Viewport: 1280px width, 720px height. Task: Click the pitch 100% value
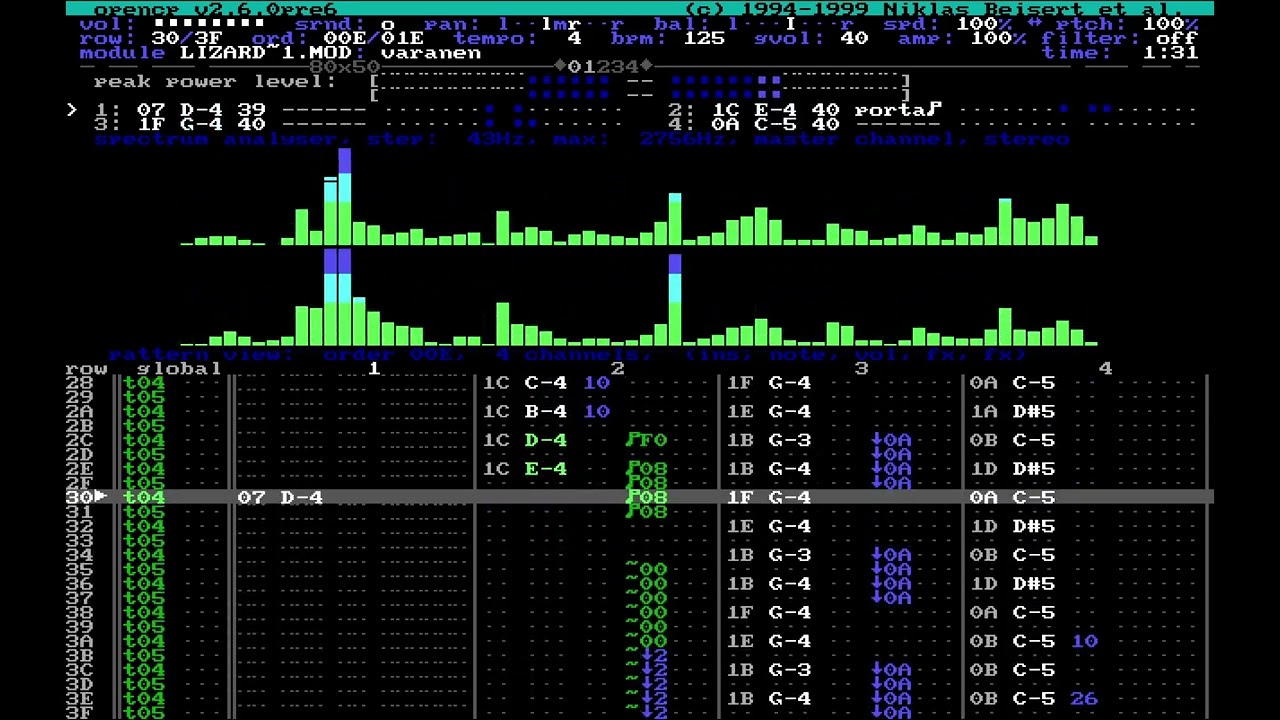click(x=1170, y=23)
